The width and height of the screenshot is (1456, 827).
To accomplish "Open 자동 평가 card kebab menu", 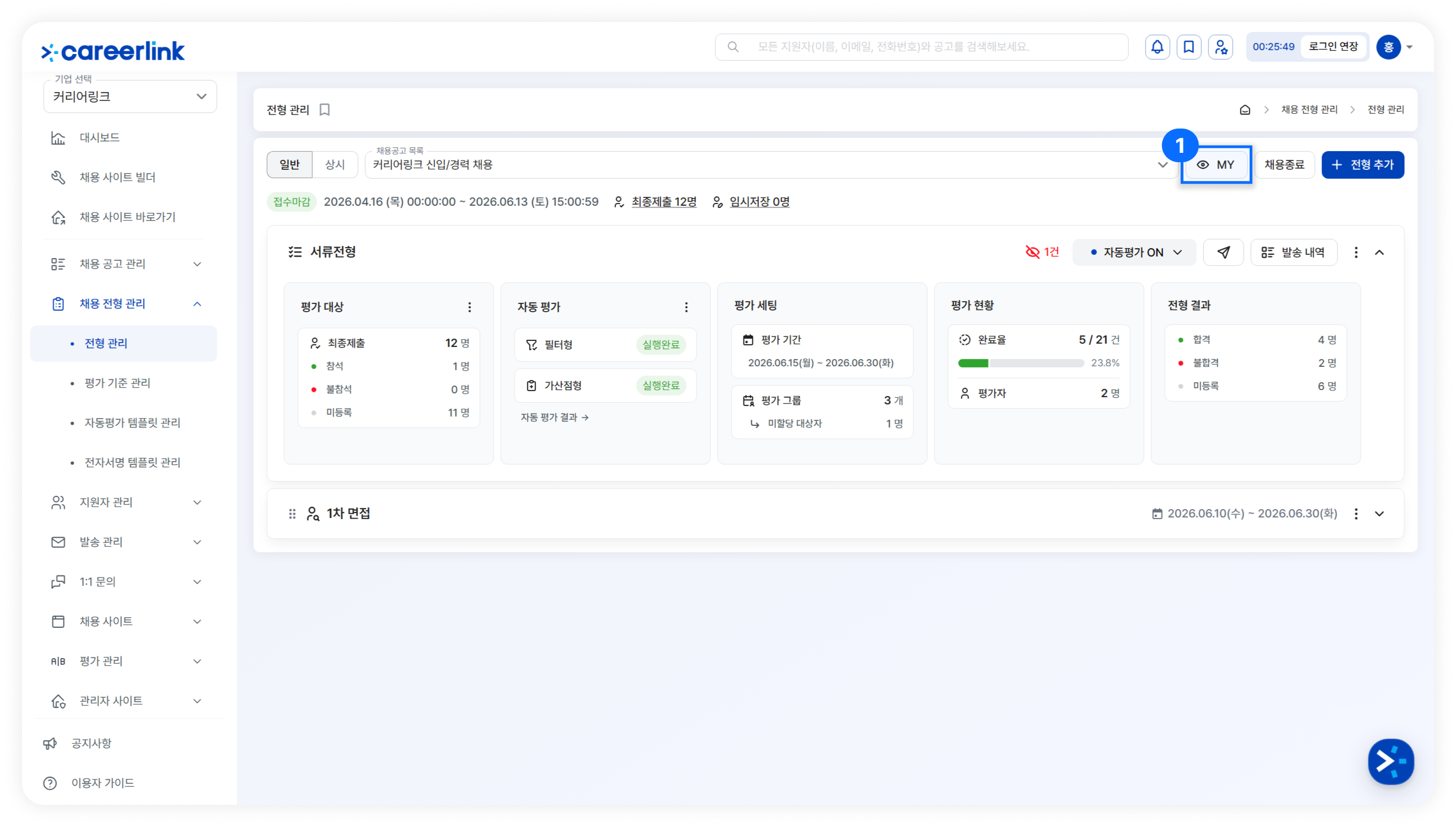I will (x=686, y=307).
